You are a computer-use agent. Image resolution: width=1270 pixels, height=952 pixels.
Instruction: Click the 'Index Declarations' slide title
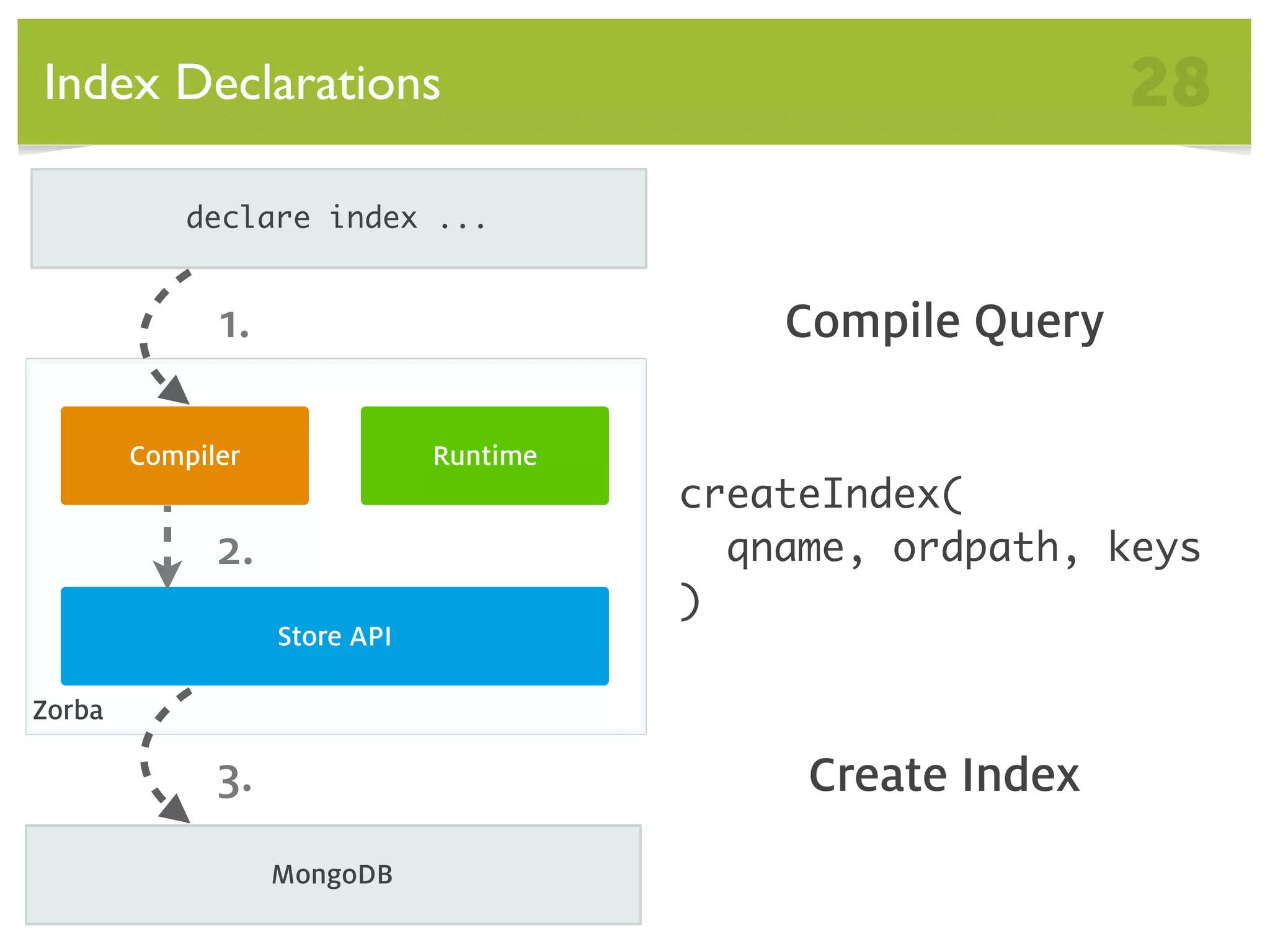tap(242, 82)
